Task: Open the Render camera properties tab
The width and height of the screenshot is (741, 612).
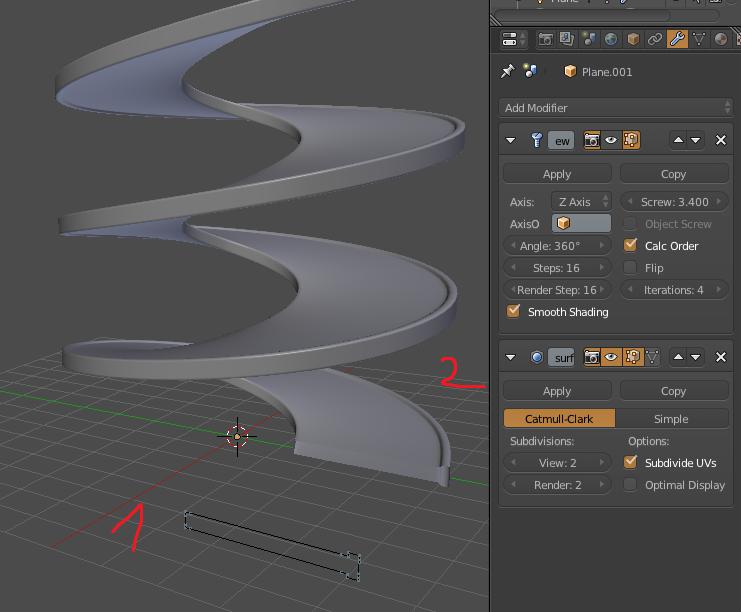Action: (546, 40)
